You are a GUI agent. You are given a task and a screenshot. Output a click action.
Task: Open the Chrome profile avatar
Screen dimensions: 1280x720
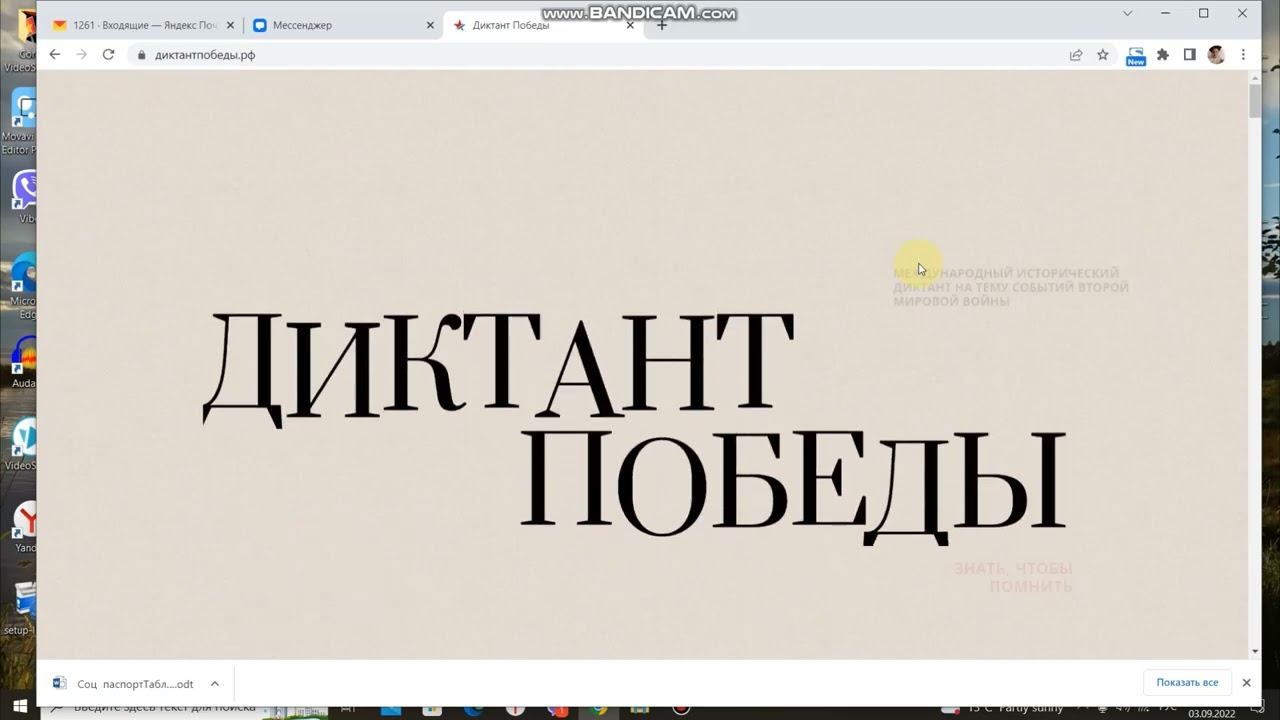tap(1216, 55)
